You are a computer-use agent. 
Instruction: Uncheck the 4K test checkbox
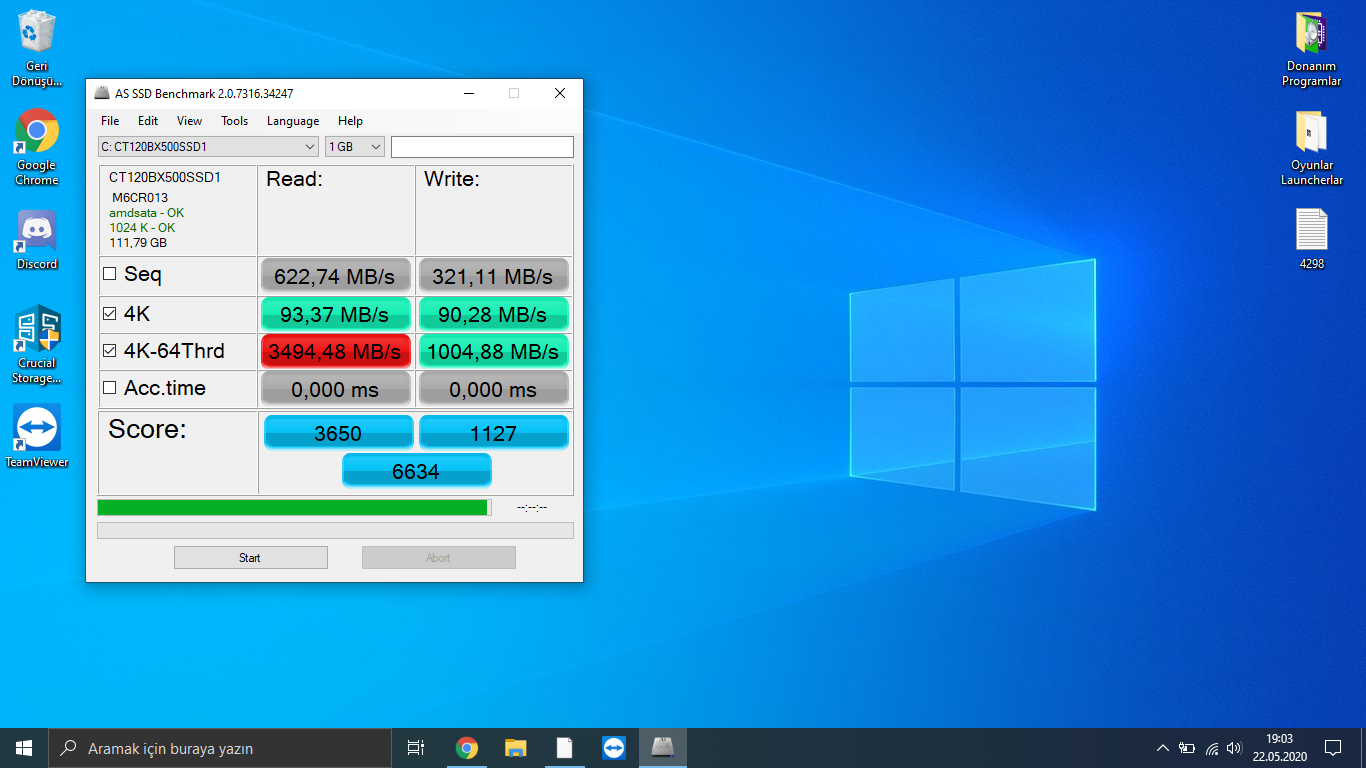(109, 314)
